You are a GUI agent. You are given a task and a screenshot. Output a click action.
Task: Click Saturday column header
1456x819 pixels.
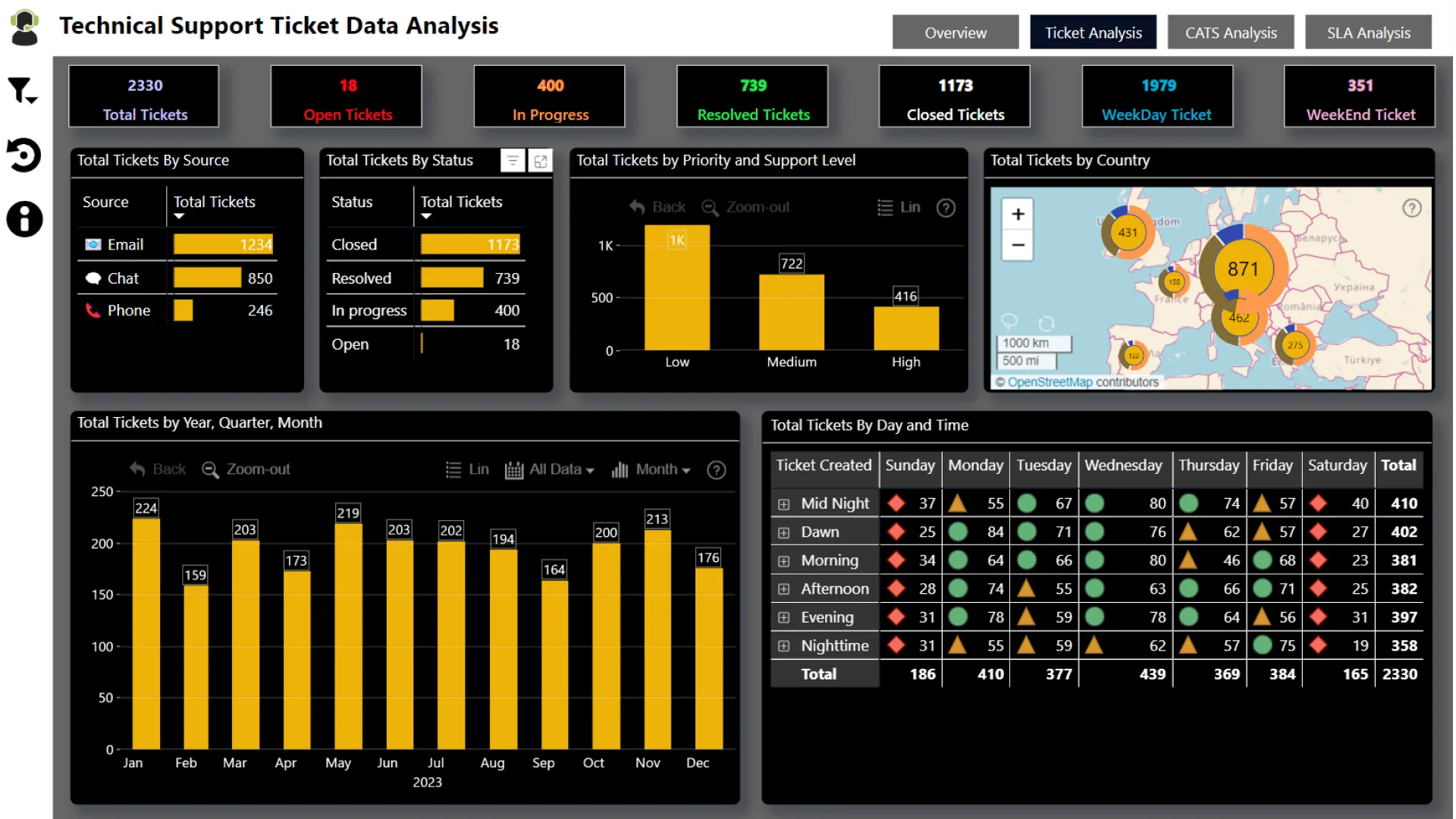coord(1337,466)
